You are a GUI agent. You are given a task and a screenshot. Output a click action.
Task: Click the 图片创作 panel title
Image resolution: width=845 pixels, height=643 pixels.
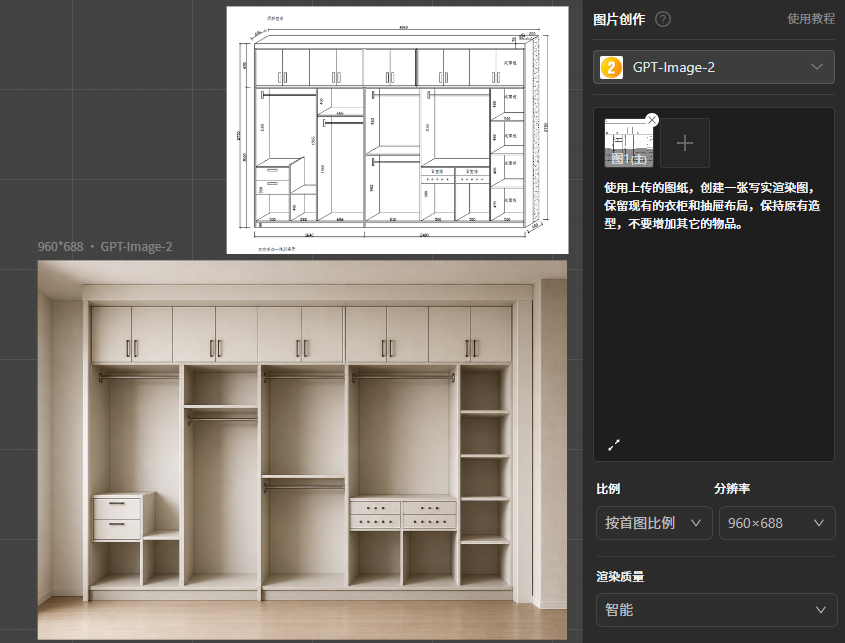pos(619,19)
